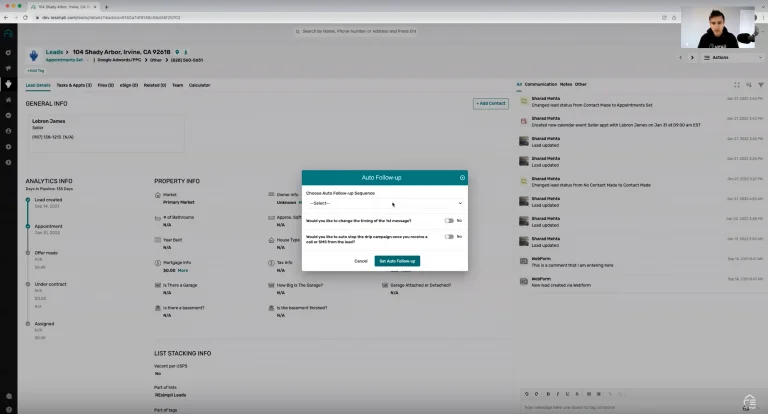Screen dimensions: 768x414
Task: Toggle underline in message editor
Action: (567, 394)
